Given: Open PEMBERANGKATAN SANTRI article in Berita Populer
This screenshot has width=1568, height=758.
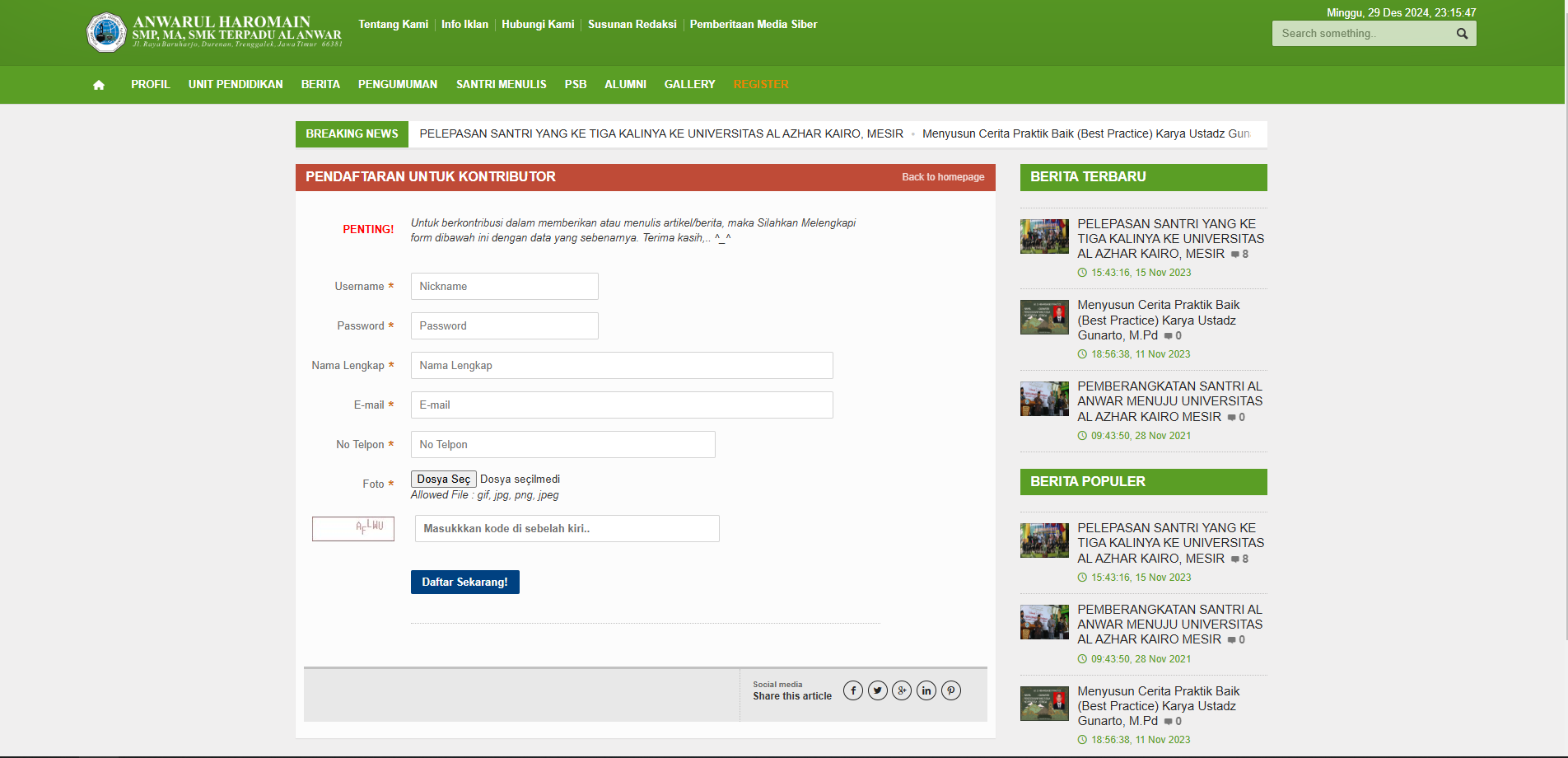Looking at the screenshot, I should (x=1170, y=625).
